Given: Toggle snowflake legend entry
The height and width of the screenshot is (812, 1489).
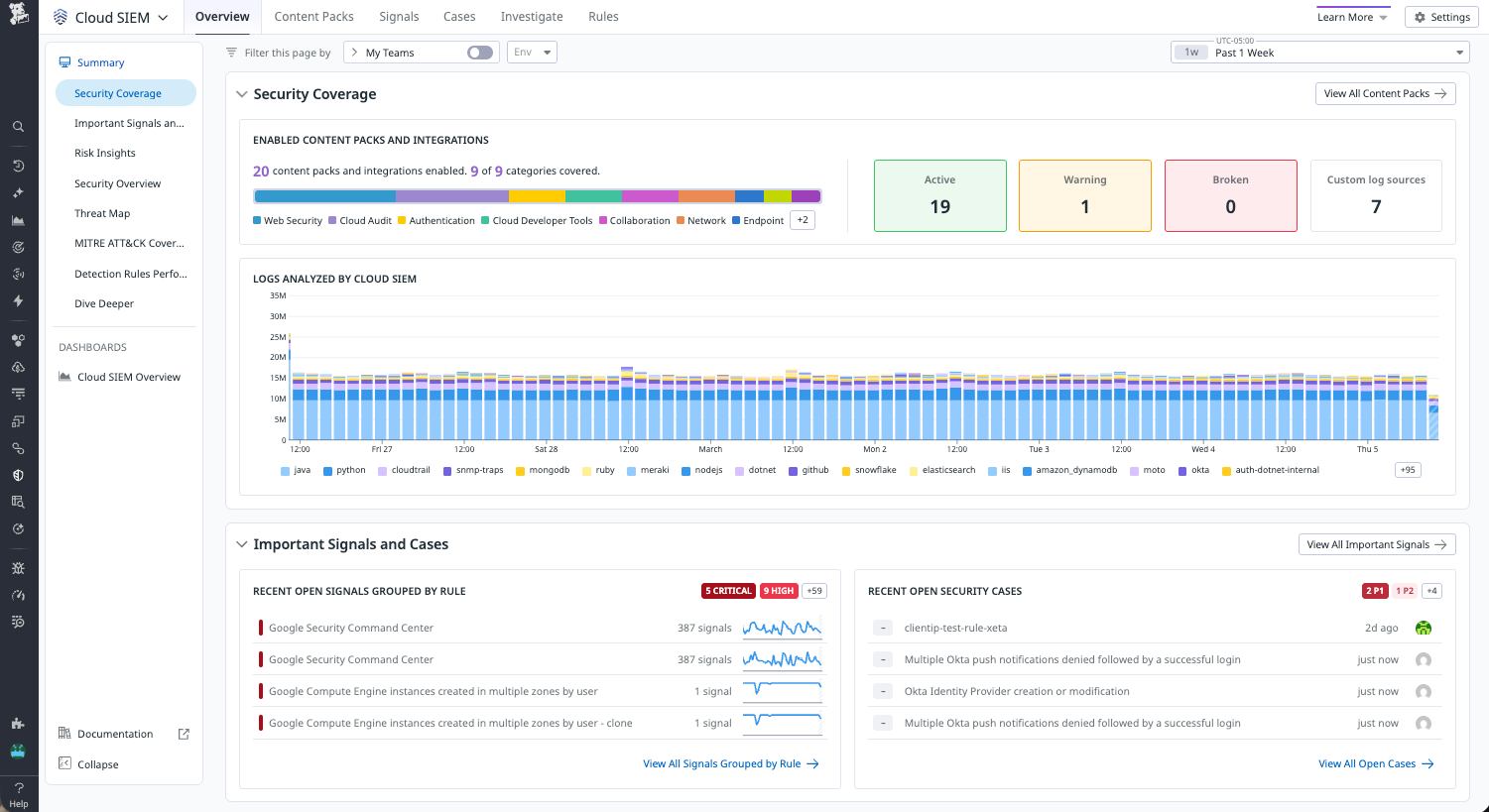Looking at the screenshot, I should point(869,470).
